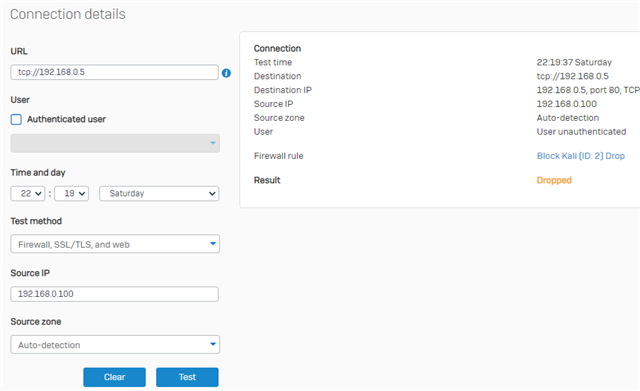The height and width of the screenshot is (391, 640).
Task: Click the Authenticated user label
Action: point(66,119)
